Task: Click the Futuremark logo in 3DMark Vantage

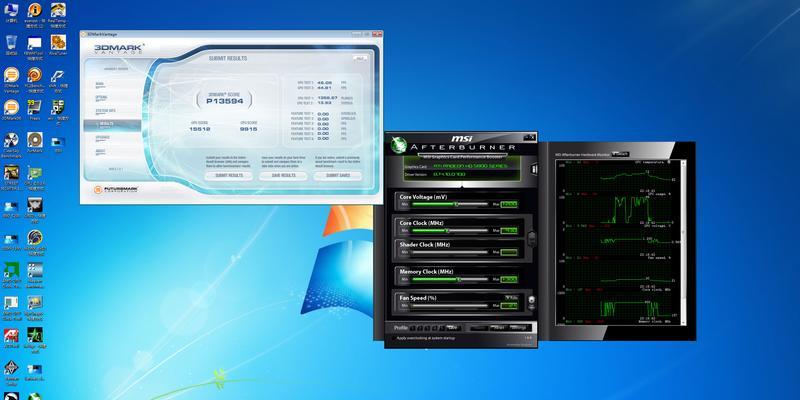Action: pyautogui.click(x=116, y=189)
